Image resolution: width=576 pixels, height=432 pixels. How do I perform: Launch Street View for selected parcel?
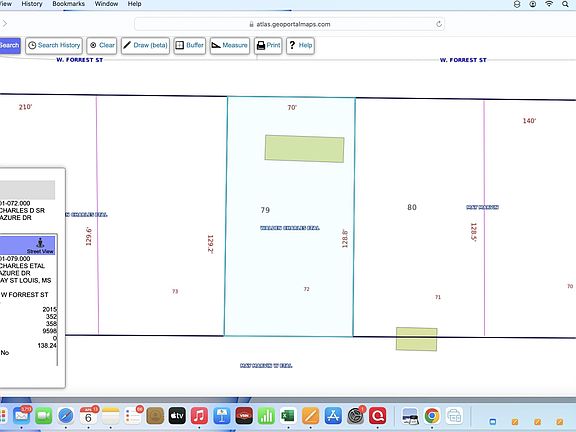tap(28, 245)
